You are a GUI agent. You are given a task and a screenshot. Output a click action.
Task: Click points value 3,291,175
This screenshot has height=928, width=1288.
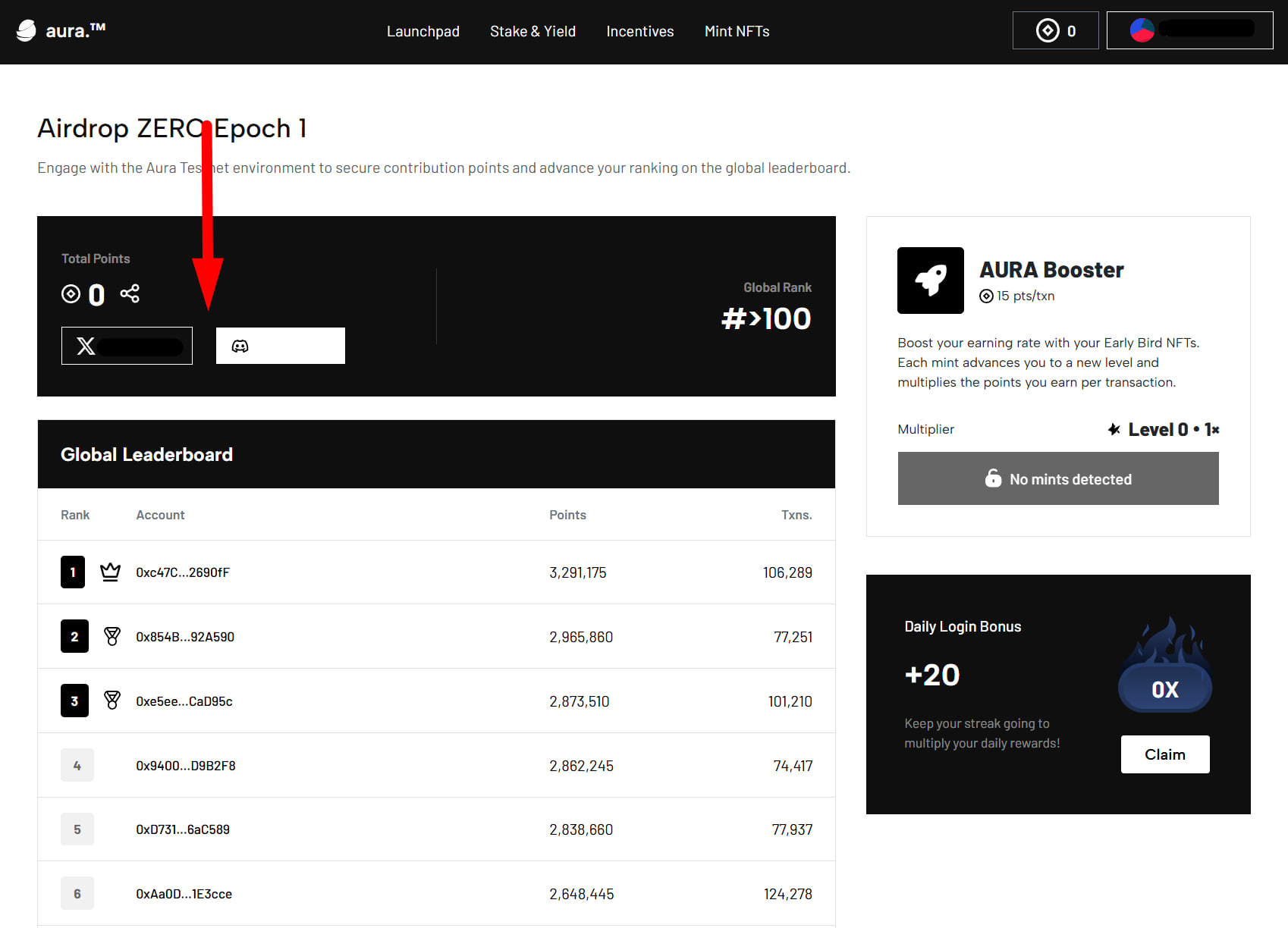tap(578, 572)
